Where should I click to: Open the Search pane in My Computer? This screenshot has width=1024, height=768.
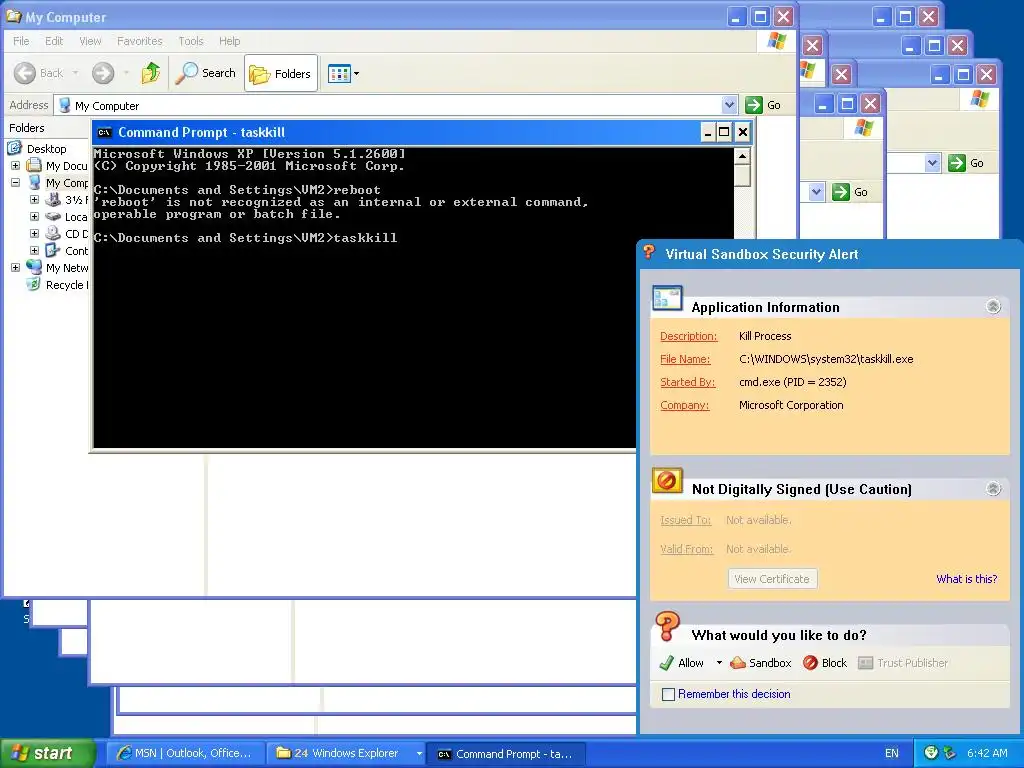tap(206, 73)
